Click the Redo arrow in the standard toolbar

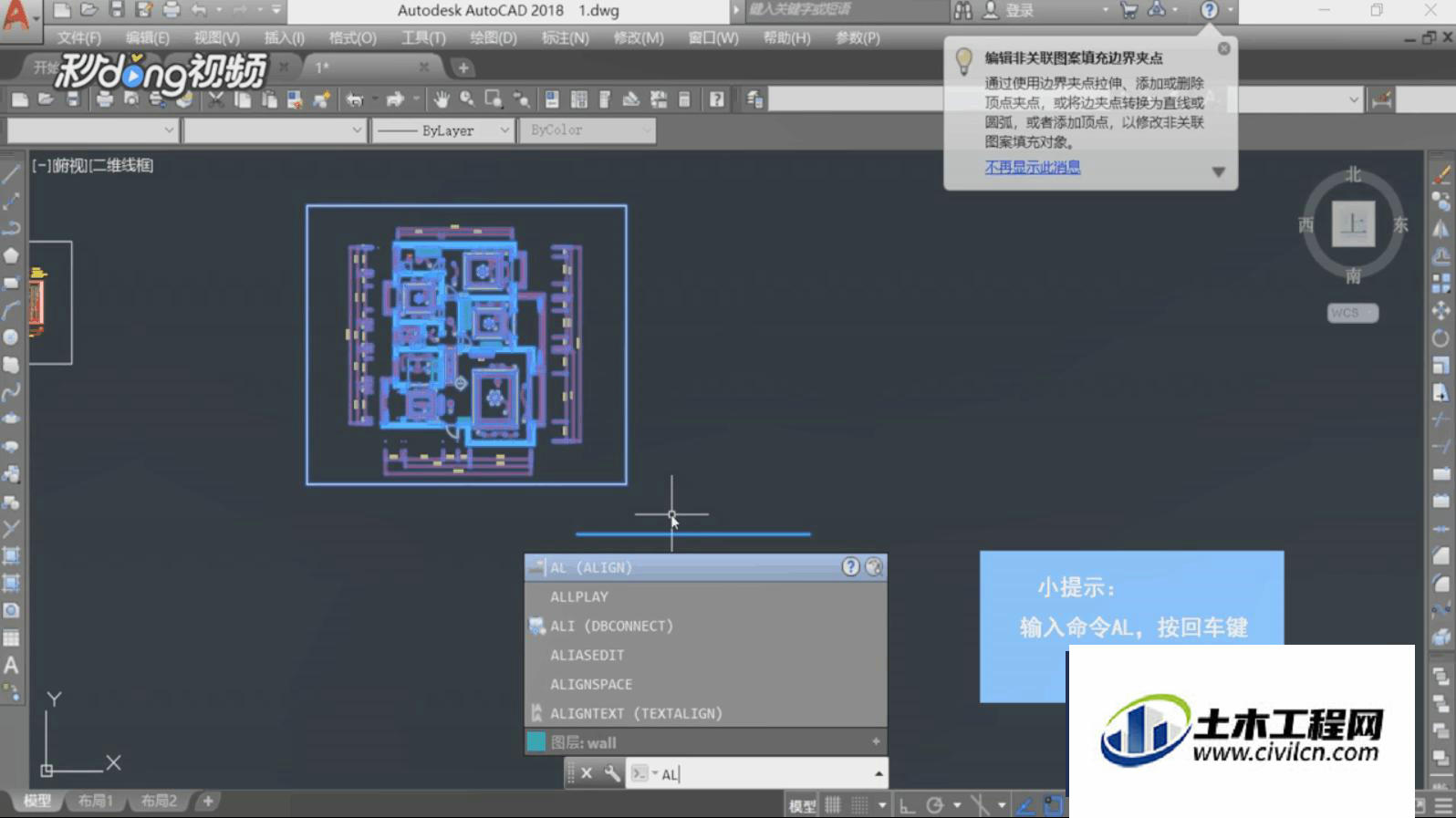point(395,99)
